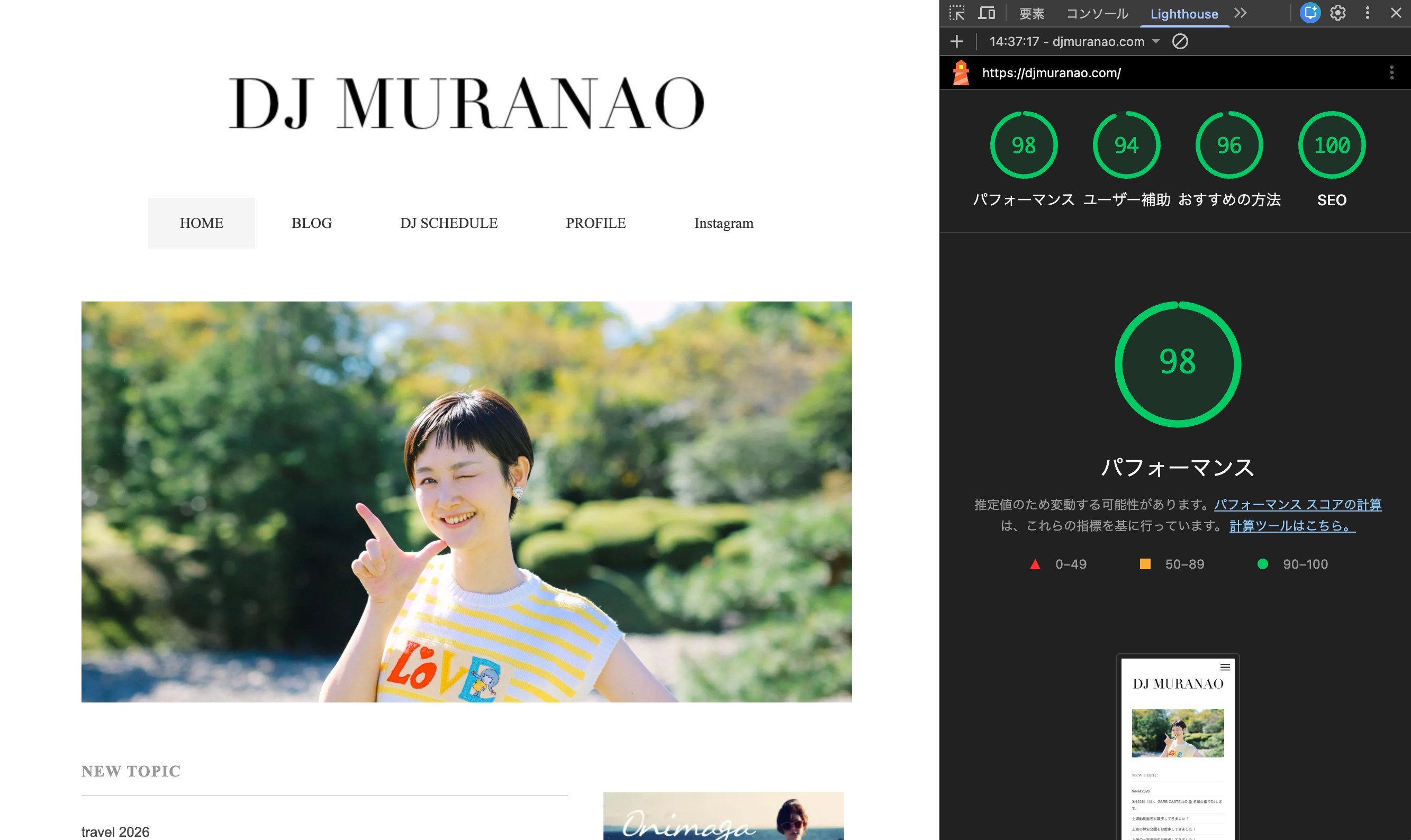Select the inspect element tool
The height and width of the screenshot is (840, 1411).
click(x=957, y=13)
